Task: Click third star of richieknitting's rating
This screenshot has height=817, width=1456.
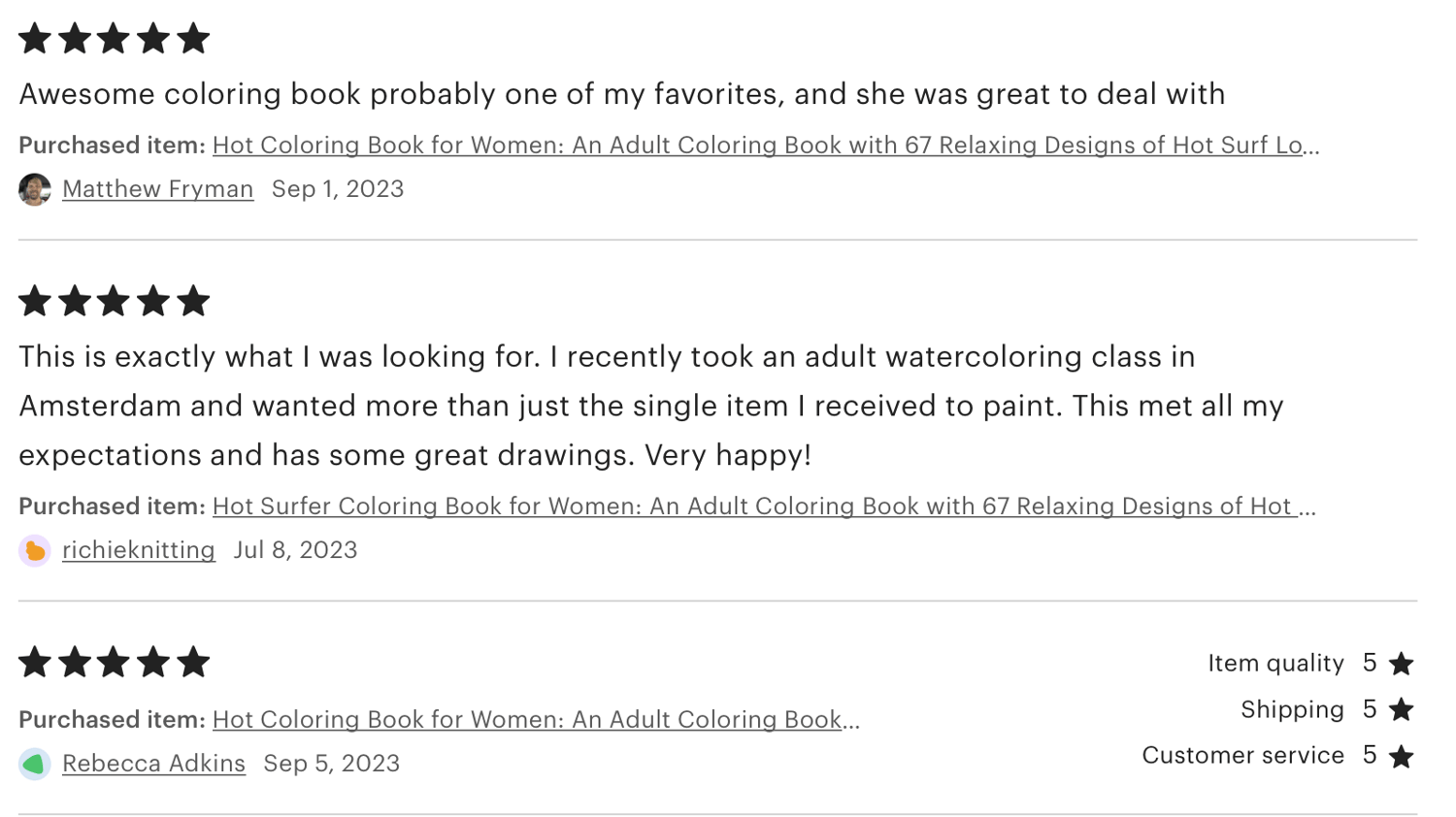Action: 114,301
